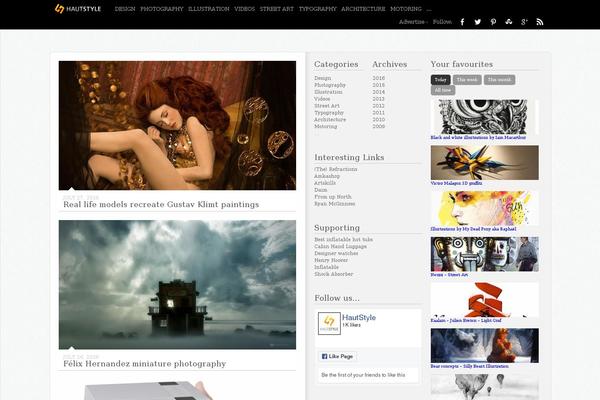
Task: Open the Street Art item in top navigation
Action: (x=277, y=9)
